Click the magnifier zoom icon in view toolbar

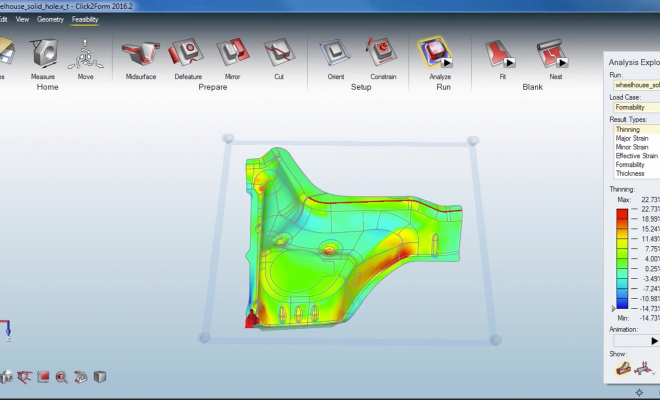coord(61,377)
